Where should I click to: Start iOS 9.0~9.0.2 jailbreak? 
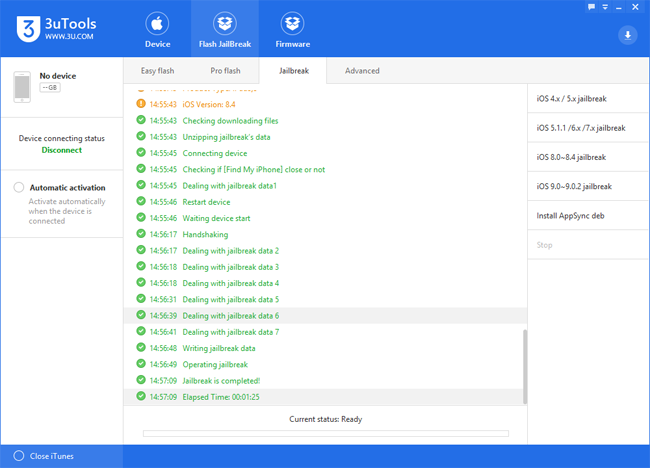[588, 187]
